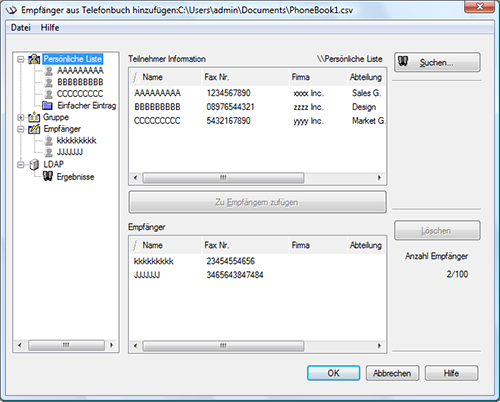500x402 pixels.
Task: Click the tree panel horizontal scrollbar thumb
Action: [66, 345]
